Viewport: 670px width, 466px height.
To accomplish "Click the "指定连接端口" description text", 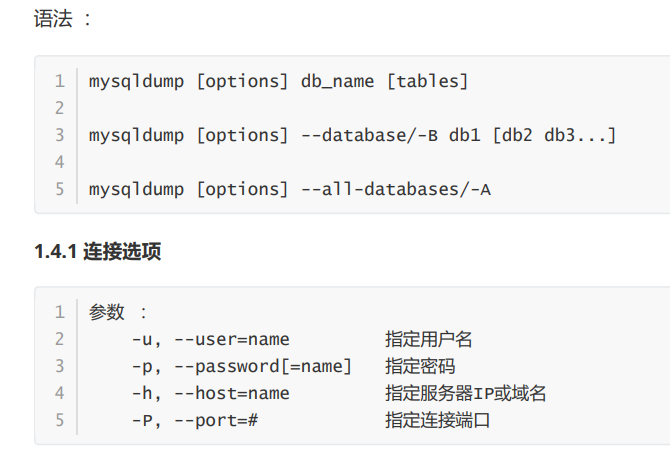I will [x=438, y=420].
